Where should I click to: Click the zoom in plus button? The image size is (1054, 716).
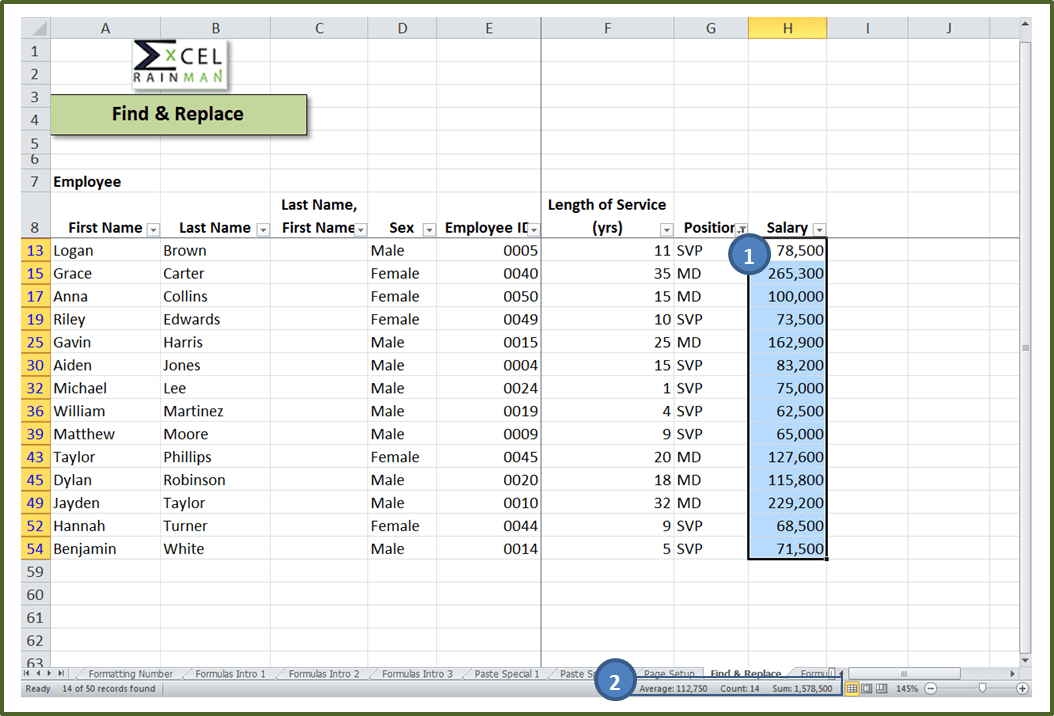1022,689
